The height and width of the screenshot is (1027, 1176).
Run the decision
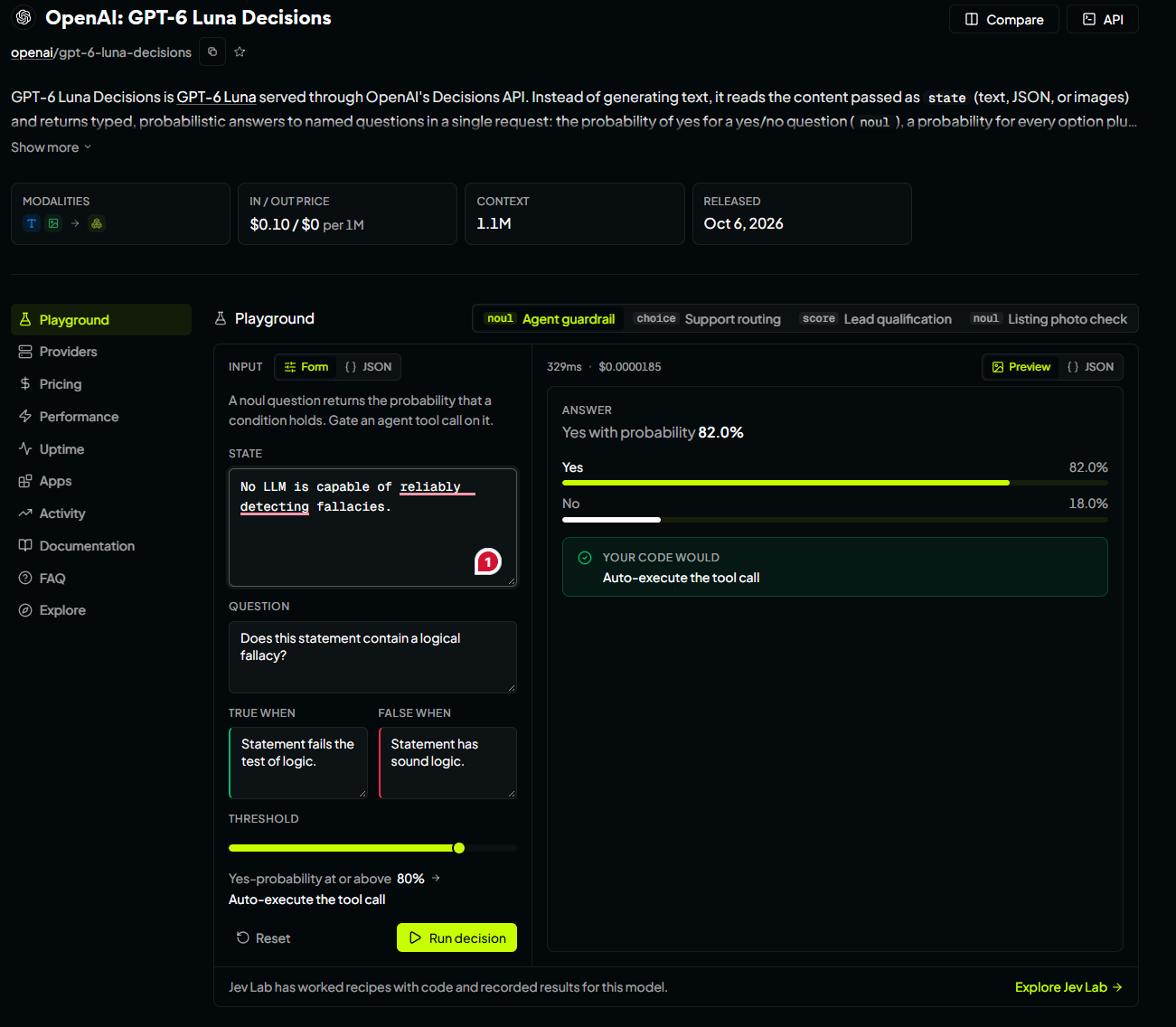coord(456,937)
